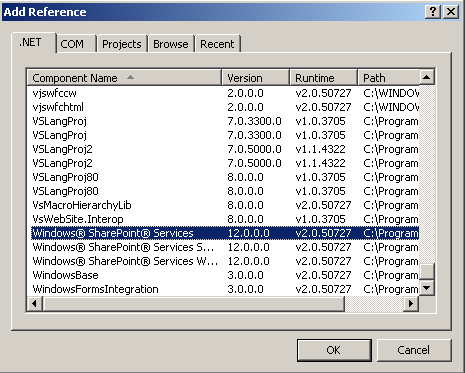Sort by Runtime column header
This screenshot has width=465, height=373.
click(x=323, y=78)
